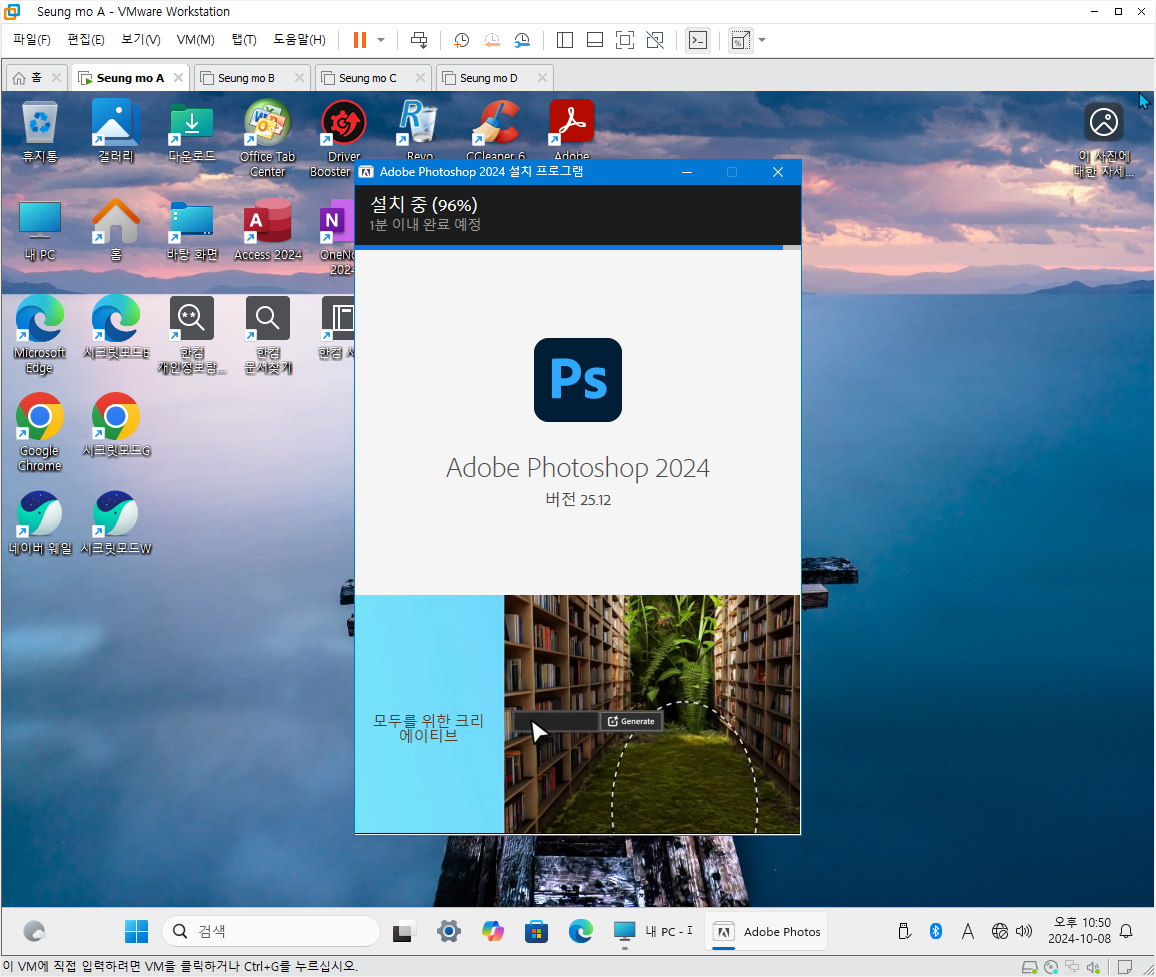Click the Photoshop Ps logo in installer
The width and height of the screenshot is (1156, 977).
click(577, 380)
